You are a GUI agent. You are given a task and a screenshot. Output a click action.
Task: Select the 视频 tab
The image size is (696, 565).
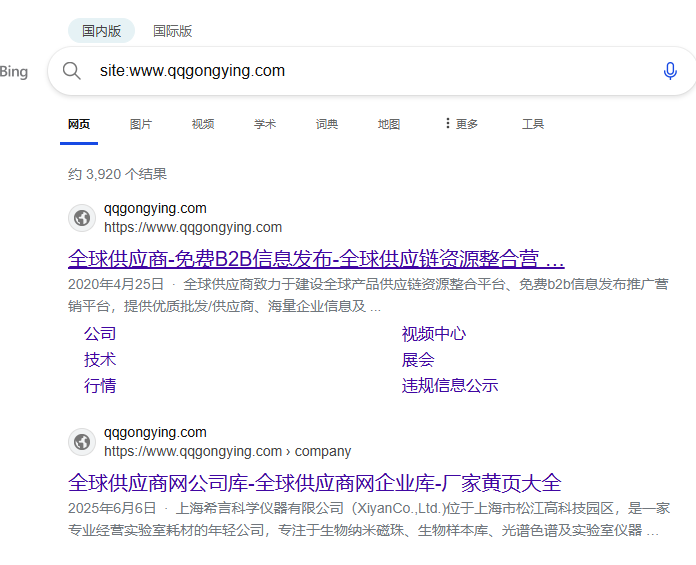tap(203, 124)
